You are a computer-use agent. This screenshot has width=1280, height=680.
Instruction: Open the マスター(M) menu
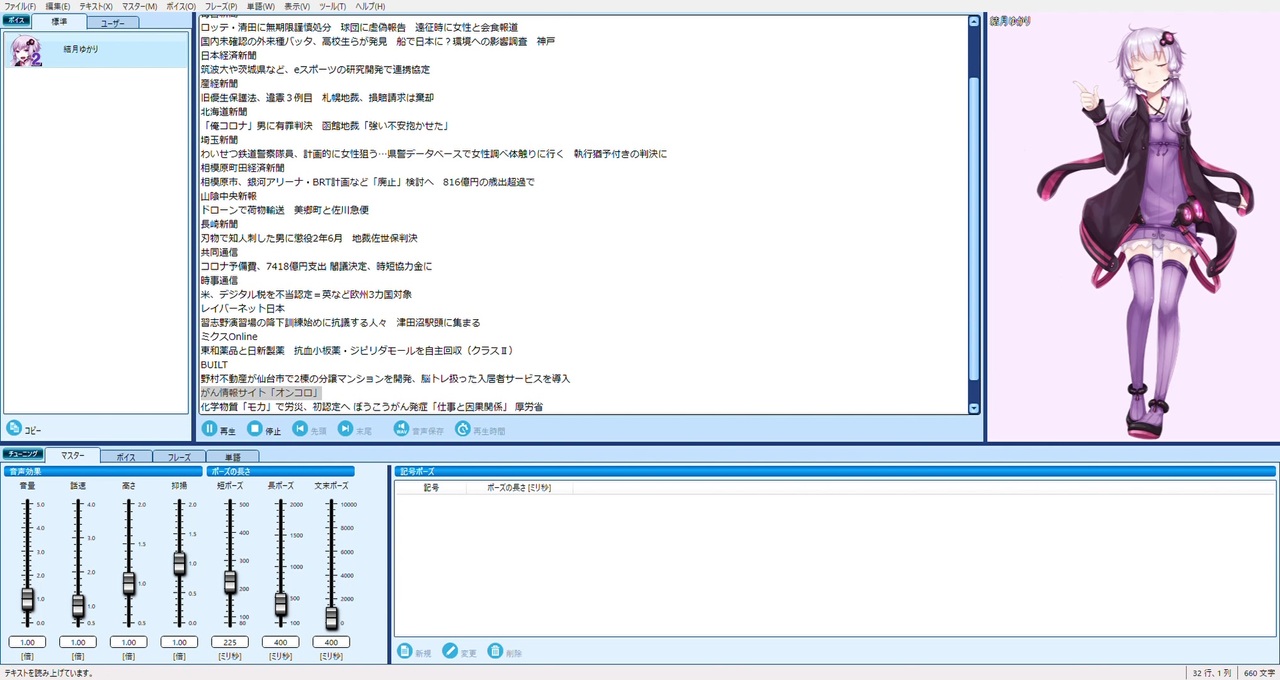click(139, 6)
